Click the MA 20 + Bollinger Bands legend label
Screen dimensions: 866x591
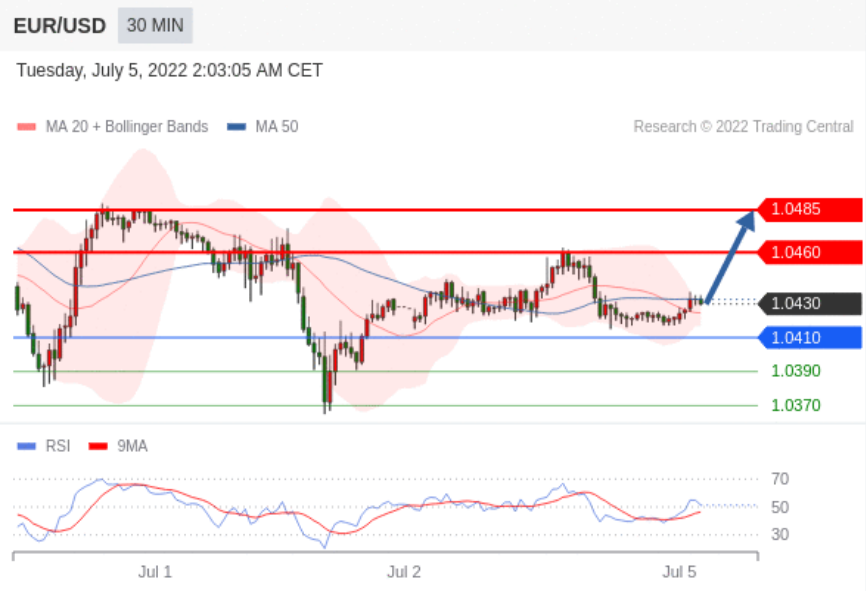click(126, 126)
